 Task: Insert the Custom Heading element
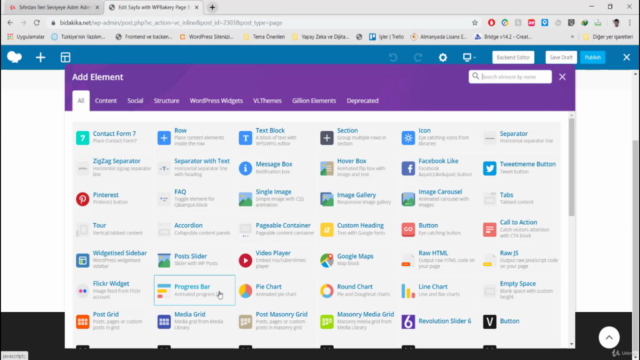[x=357, y=229]
